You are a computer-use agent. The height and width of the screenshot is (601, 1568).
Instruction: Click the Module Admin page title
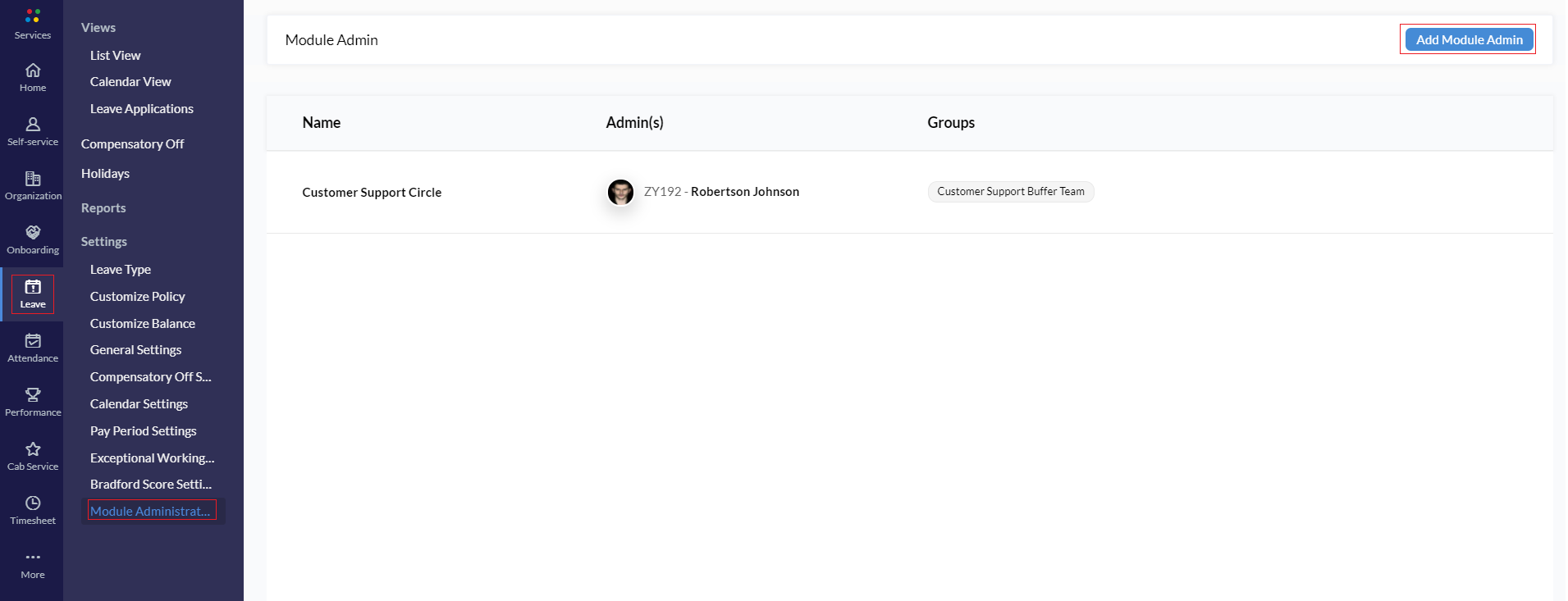coord(331,40)
